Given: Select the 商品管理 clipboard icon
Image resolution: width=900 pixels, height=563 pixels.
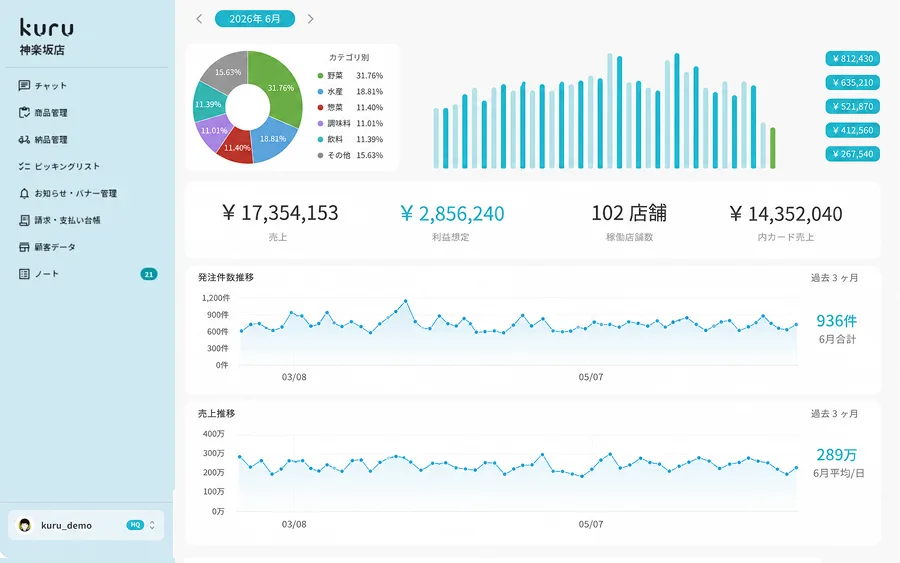Looking at the screenshot, I should (24, 112).
